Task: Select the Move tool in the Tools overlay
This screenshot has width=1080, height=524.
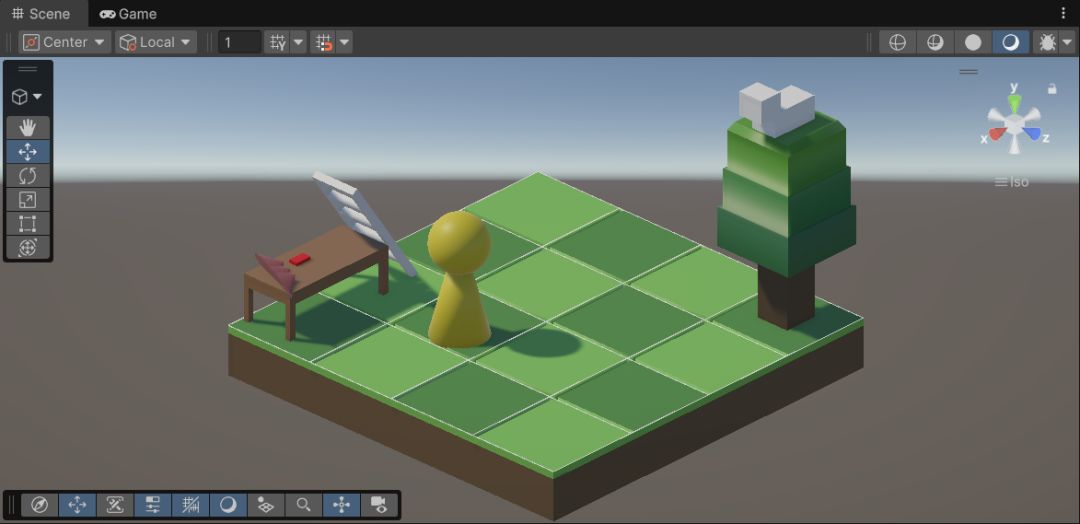Action: coord(28,151)
